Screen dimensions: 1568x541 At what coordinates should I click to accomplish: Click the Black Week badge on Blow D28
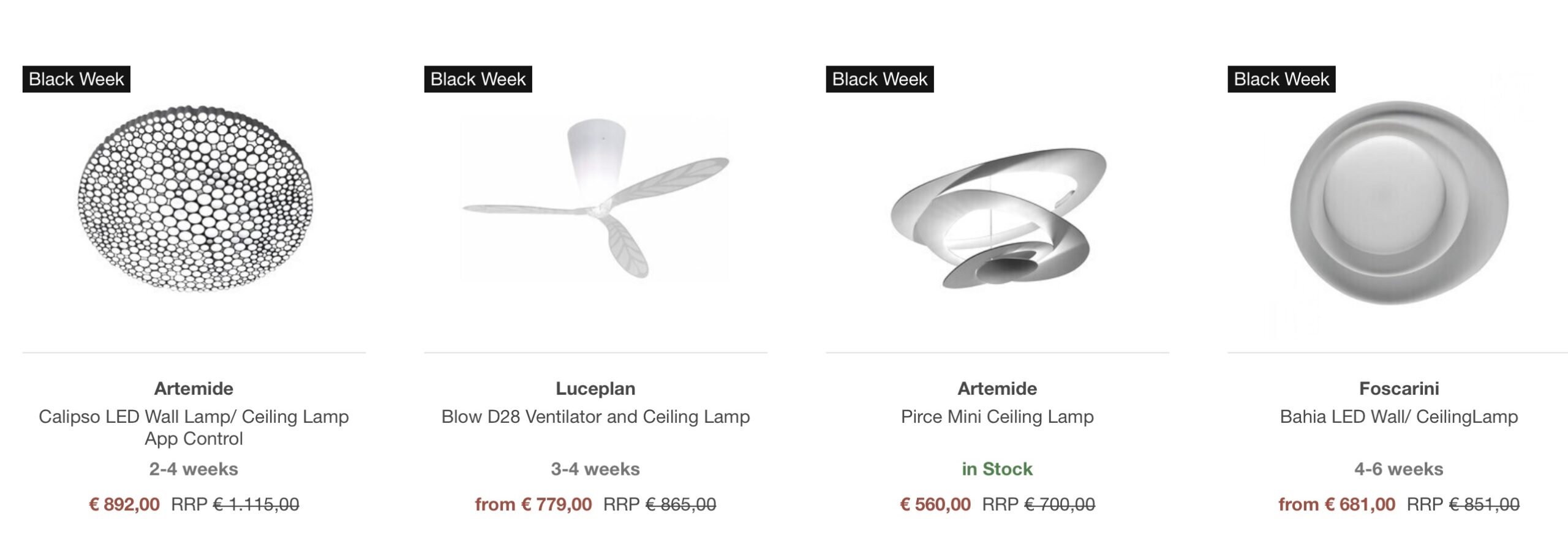click(478, 79)
